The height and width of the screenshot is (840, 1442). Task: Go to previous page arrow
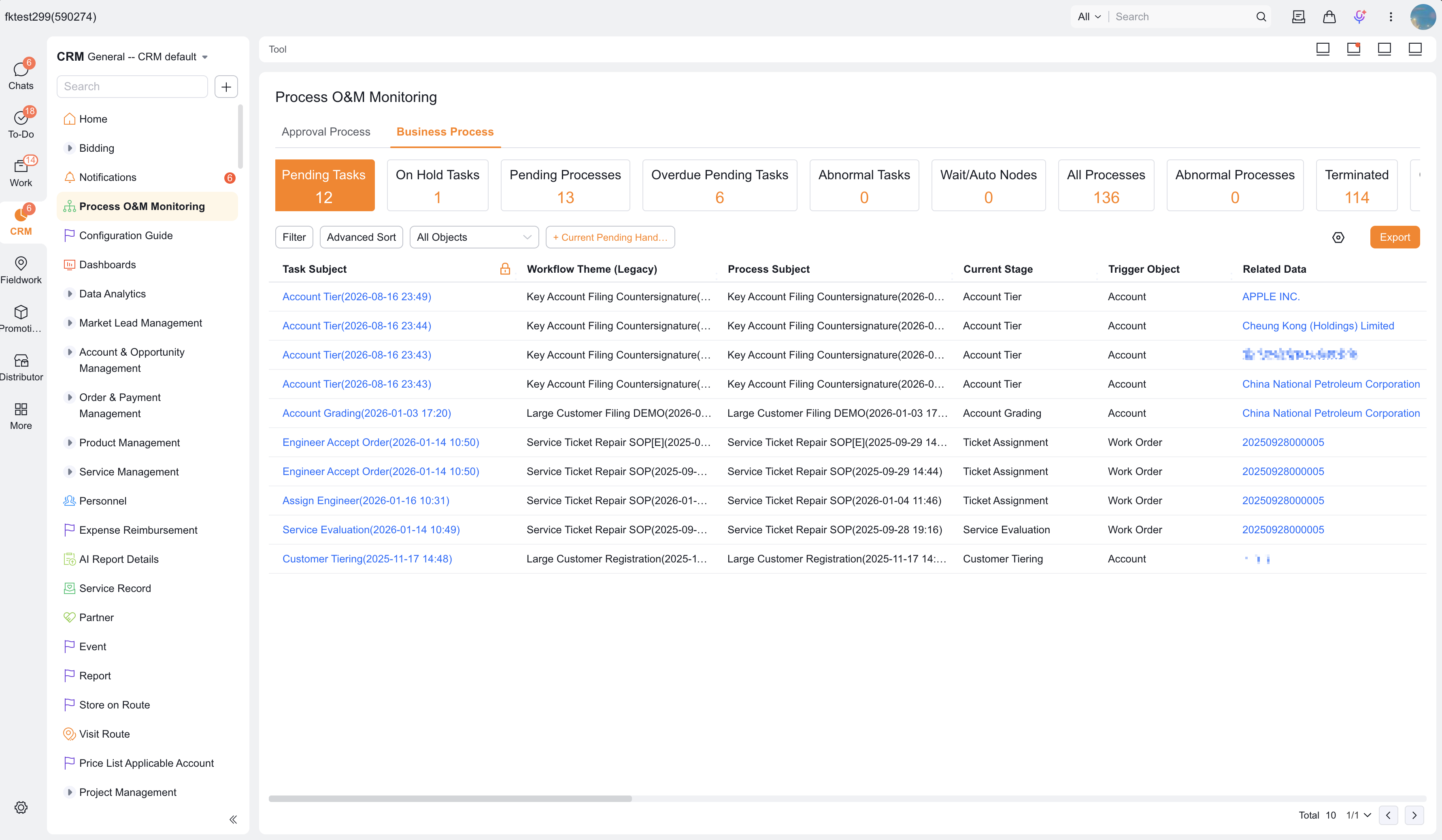click(1388, 815)
